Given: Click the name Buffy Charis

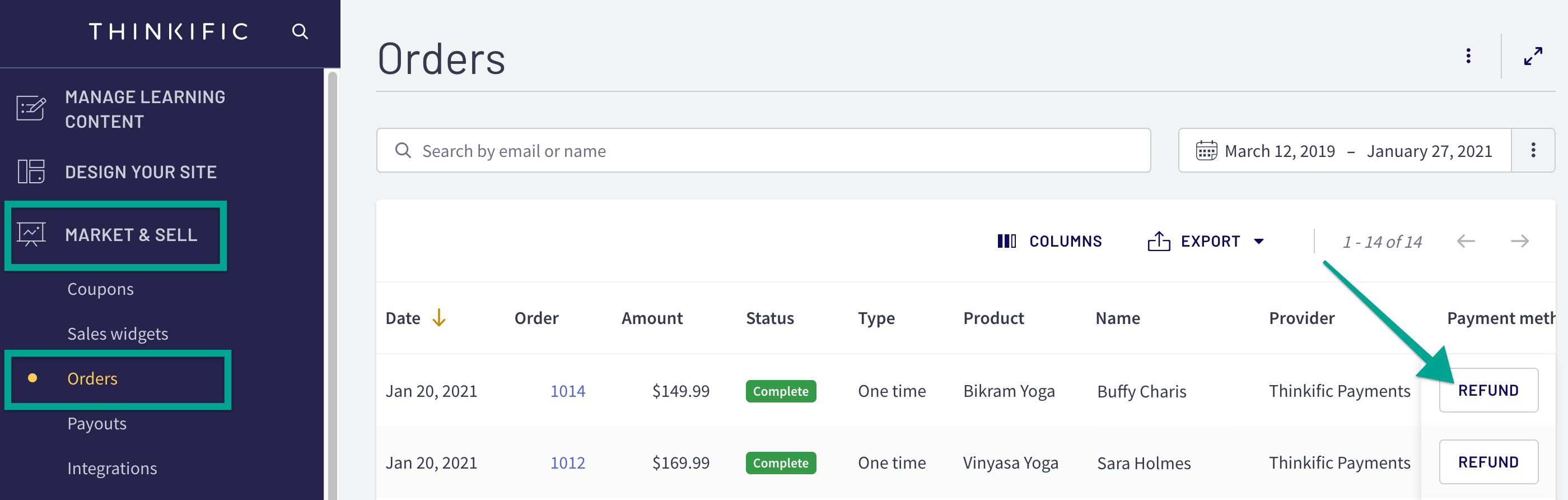Looking at the screenshot, I should point(1141,392).
